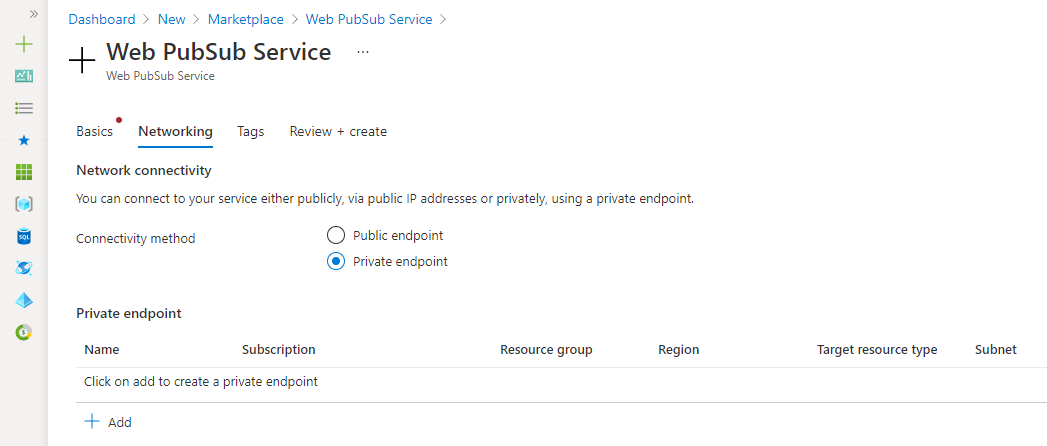Open All services list icon
Image resolution: width=1047 pixels, height=446 pixels.
[25, 108]
